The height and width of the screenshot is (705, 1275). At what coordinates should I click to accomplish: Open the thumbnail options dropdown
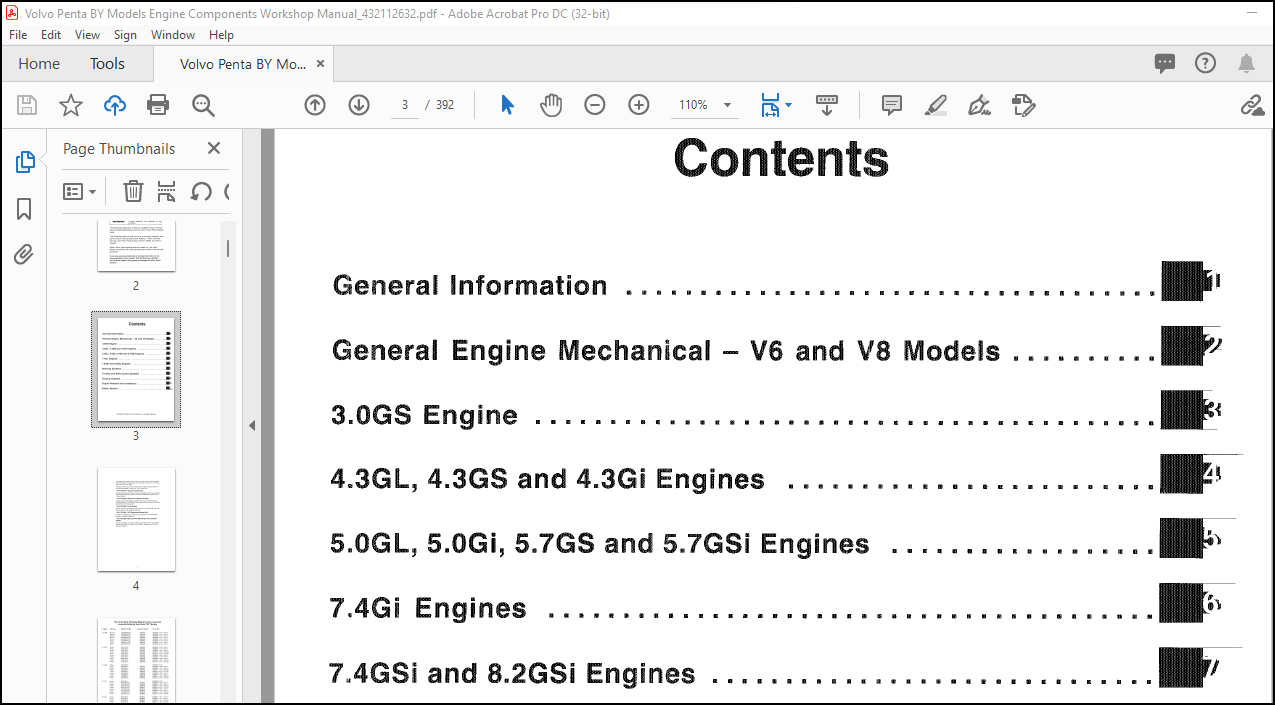click(x=80, y=191)
